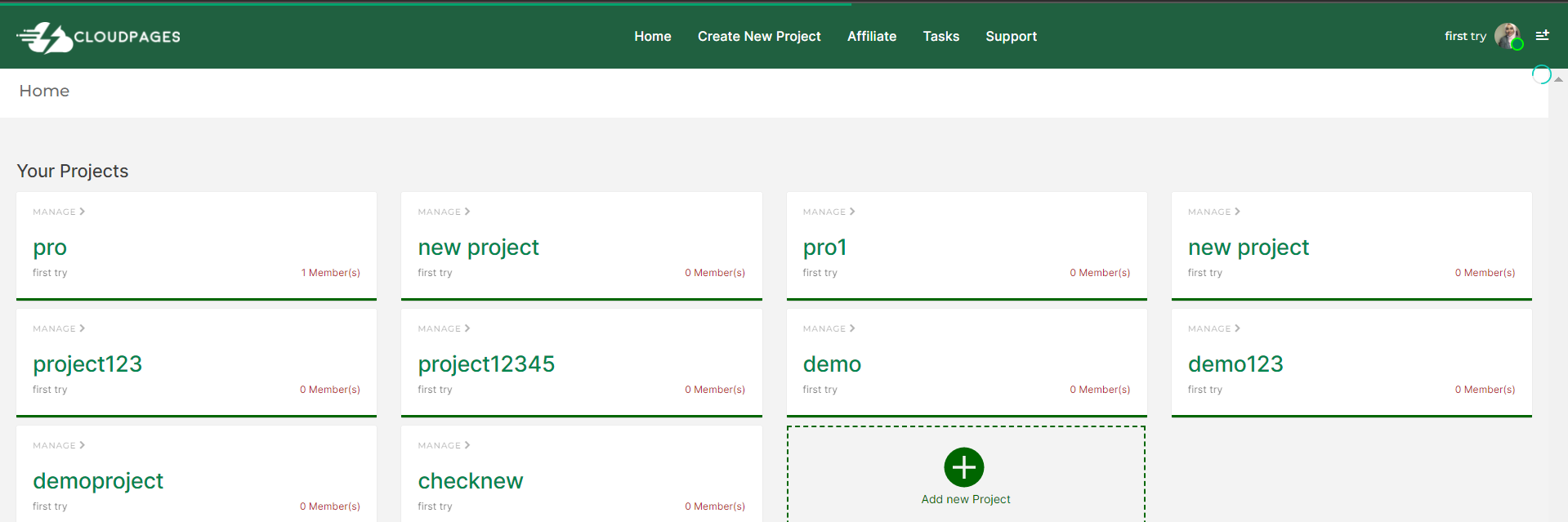Click the CloudPages logo

(98, 37)
